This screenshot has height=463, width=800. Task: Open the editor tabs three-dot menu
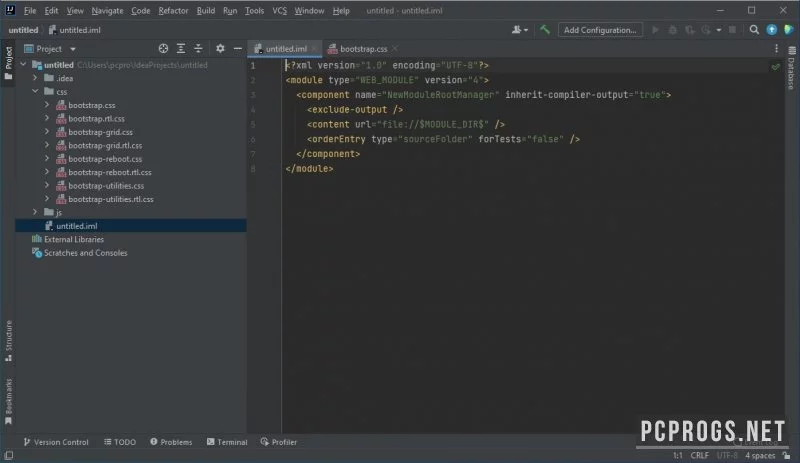(777, 48)
